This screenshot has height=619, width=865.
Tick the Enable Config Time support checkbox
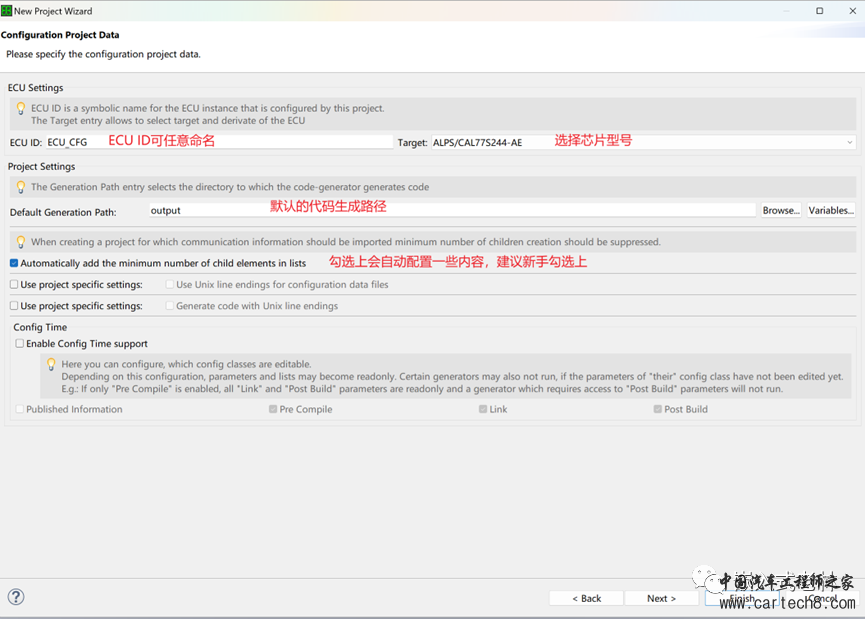[x=20, y=344]
